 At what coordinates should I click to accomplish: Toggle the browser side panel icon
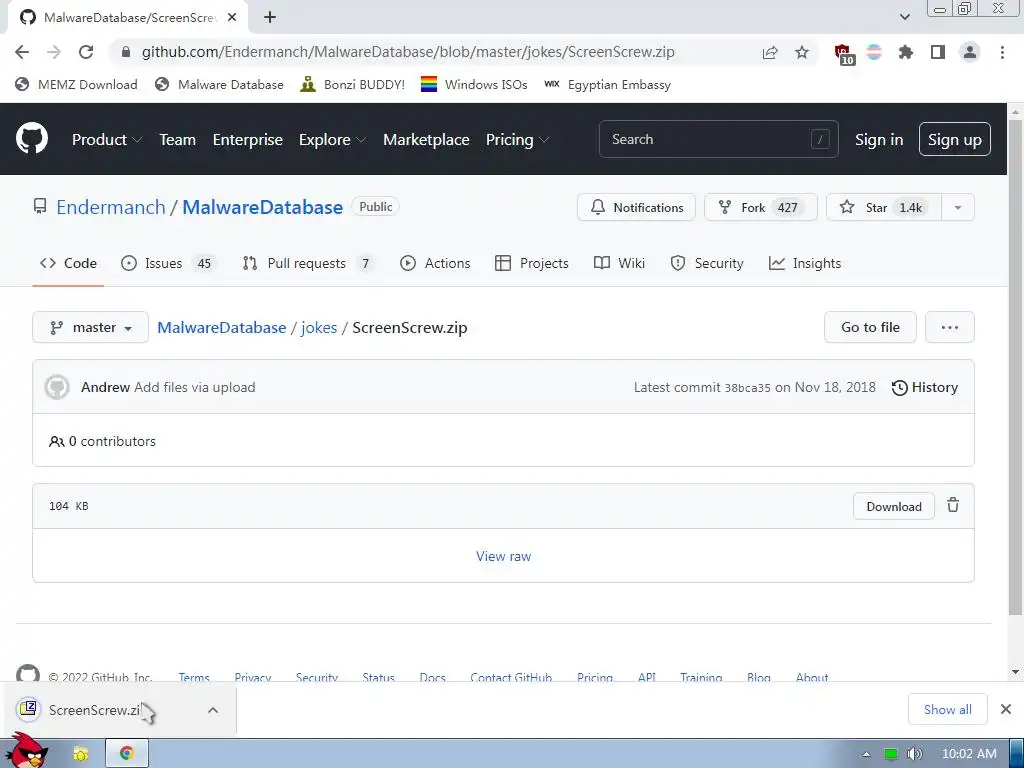click(x=938, y=52)
